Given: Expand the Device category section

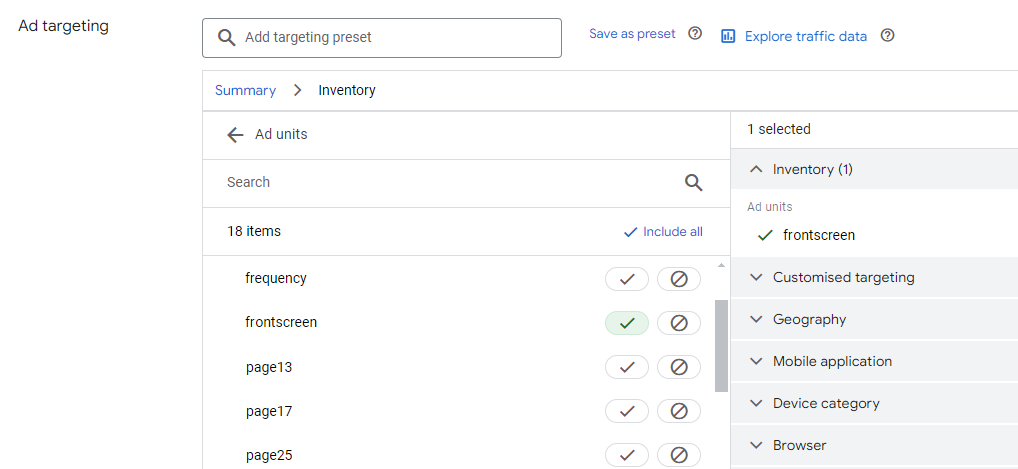Looking at the screenshot, I should (x=874, y=403).
